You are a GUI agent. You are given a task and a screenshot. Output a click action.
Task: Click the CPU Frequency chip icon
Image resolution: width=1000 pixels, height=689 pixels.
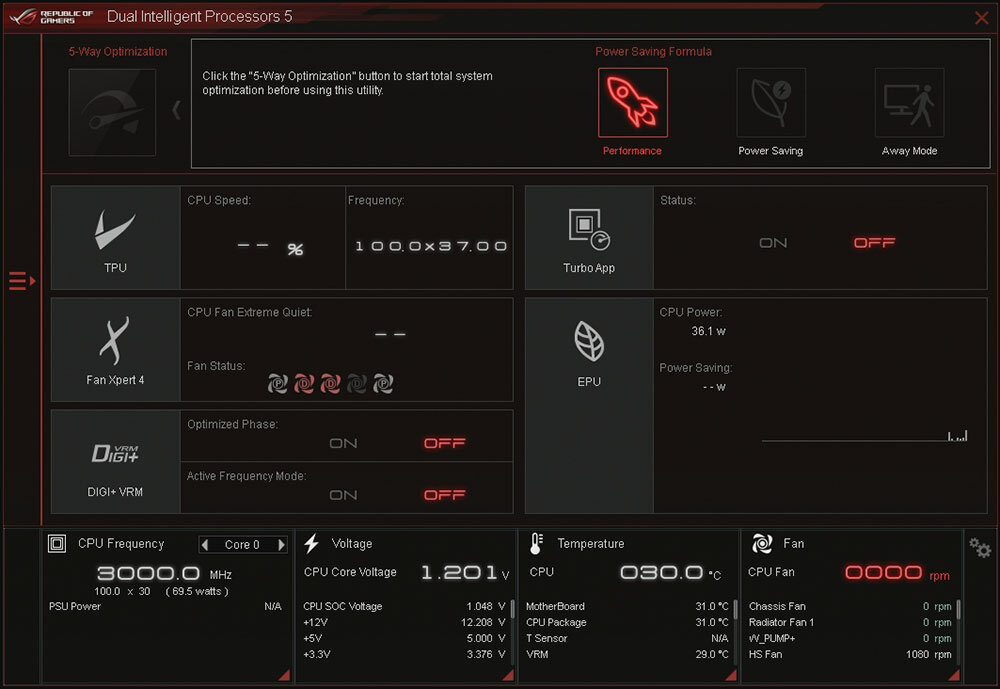coord(57,544)
